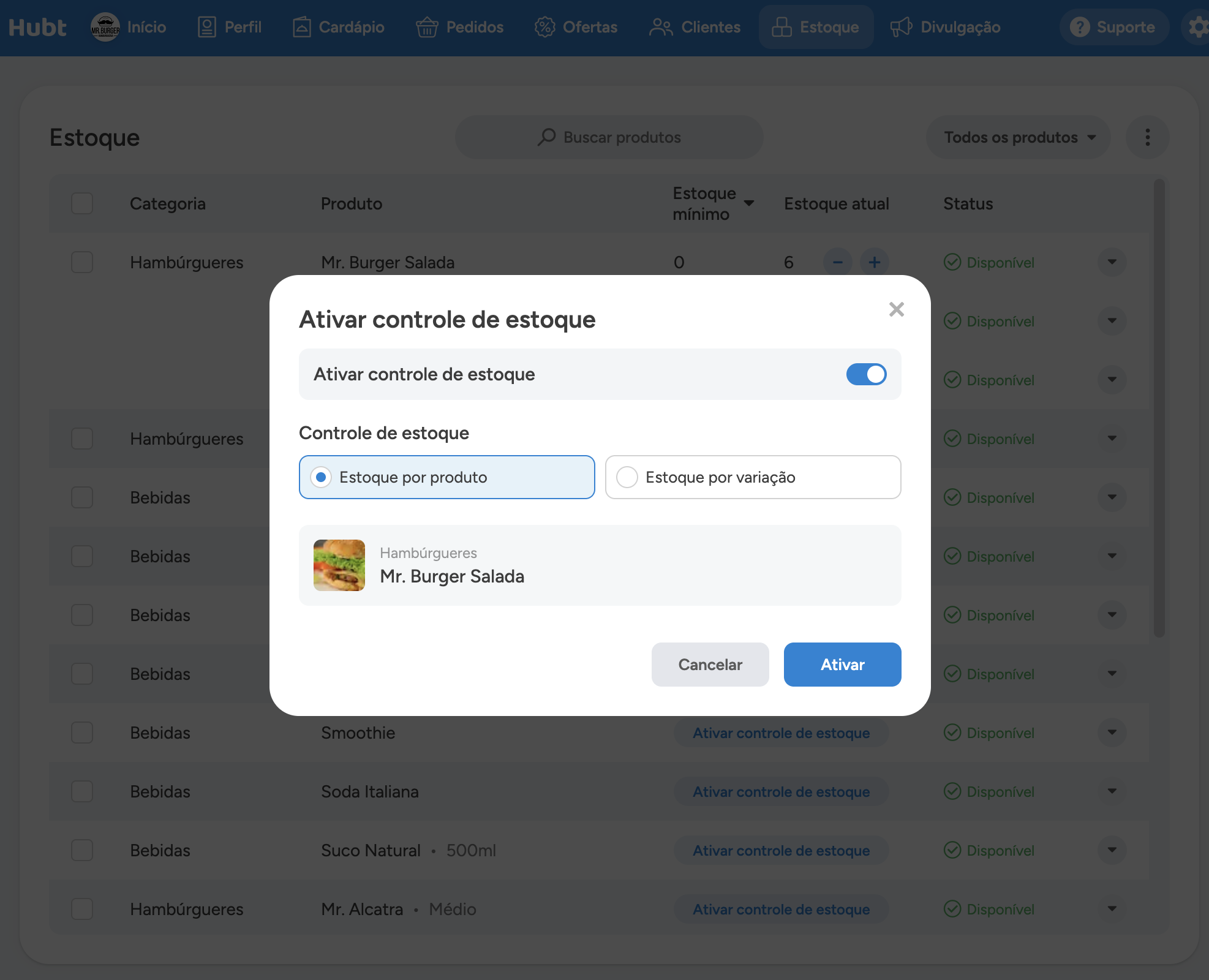Check the select-all checkbox in table header
Viewport: 1209px width, 980px height.
[x=82, y=203]
